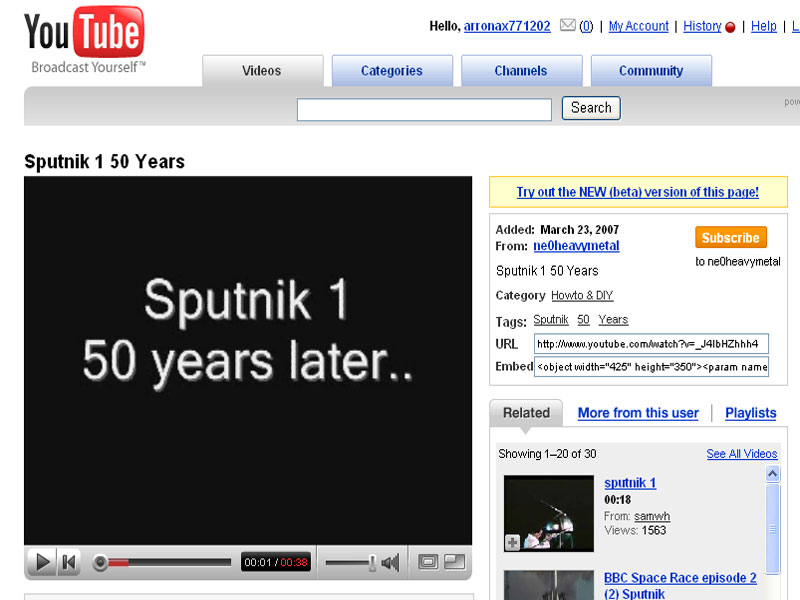The width and height of the screenshot is (800, 600).
Task: Play the Sputnik video
Action: [42, 562]
